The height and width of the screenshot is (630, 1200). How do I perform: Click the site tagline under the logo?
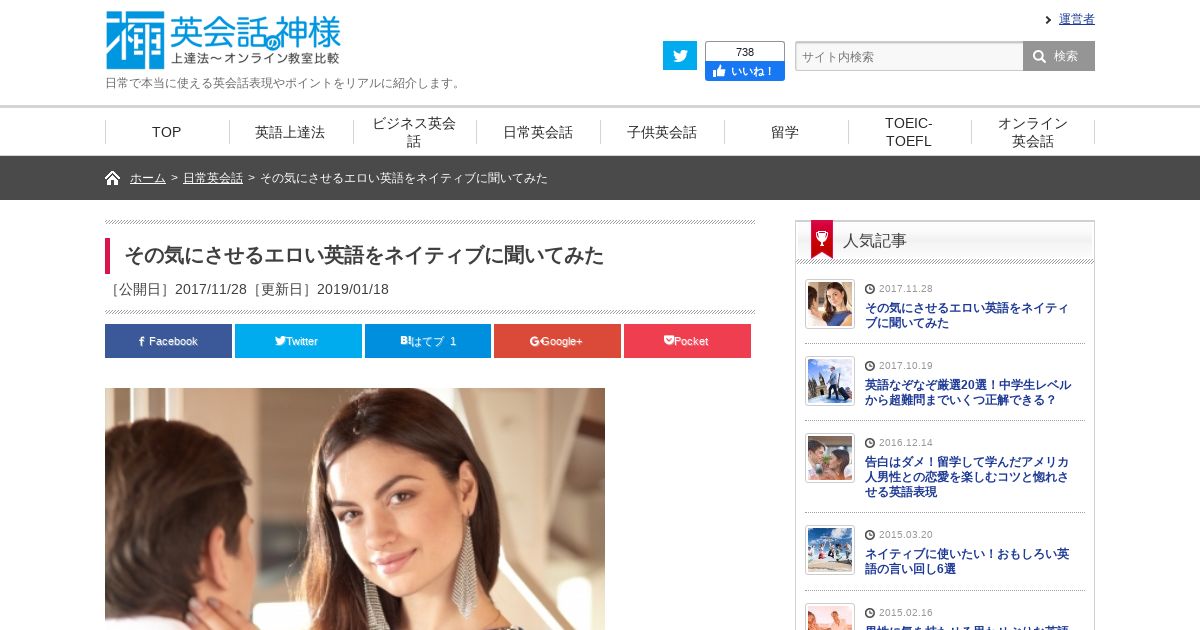pos(285,83)
